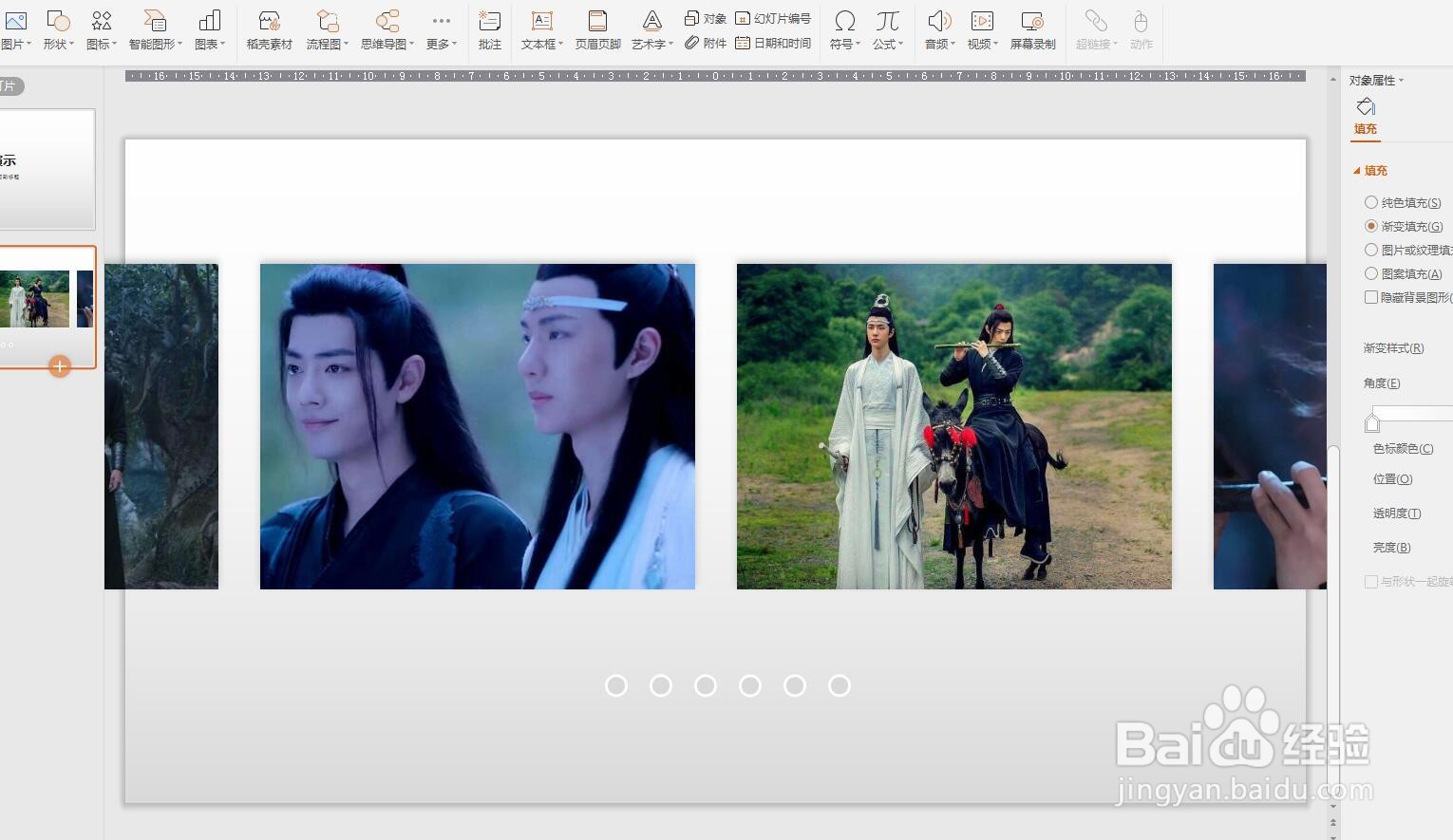The width and height of the screenshot is (1453, 840).
Task: Click the 超链接 hyperlink icon
Action: (x=1096, y=22)
